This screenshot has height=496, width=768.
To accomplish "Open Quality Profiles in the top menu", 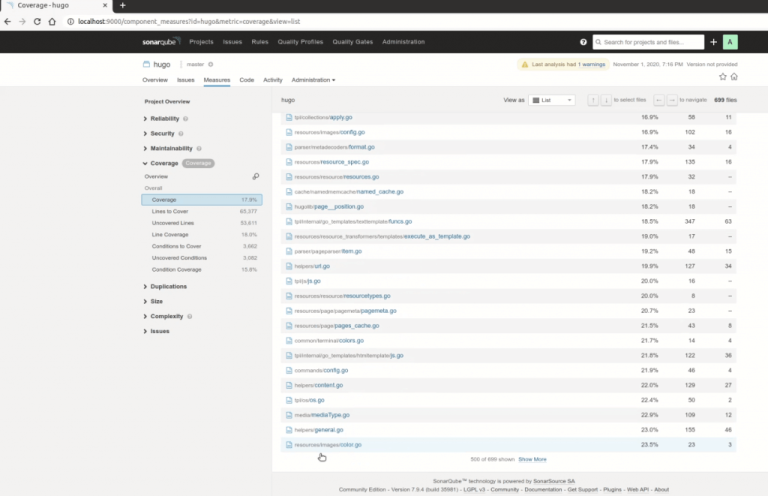I will pyautogui.click(x=300, y=42).
